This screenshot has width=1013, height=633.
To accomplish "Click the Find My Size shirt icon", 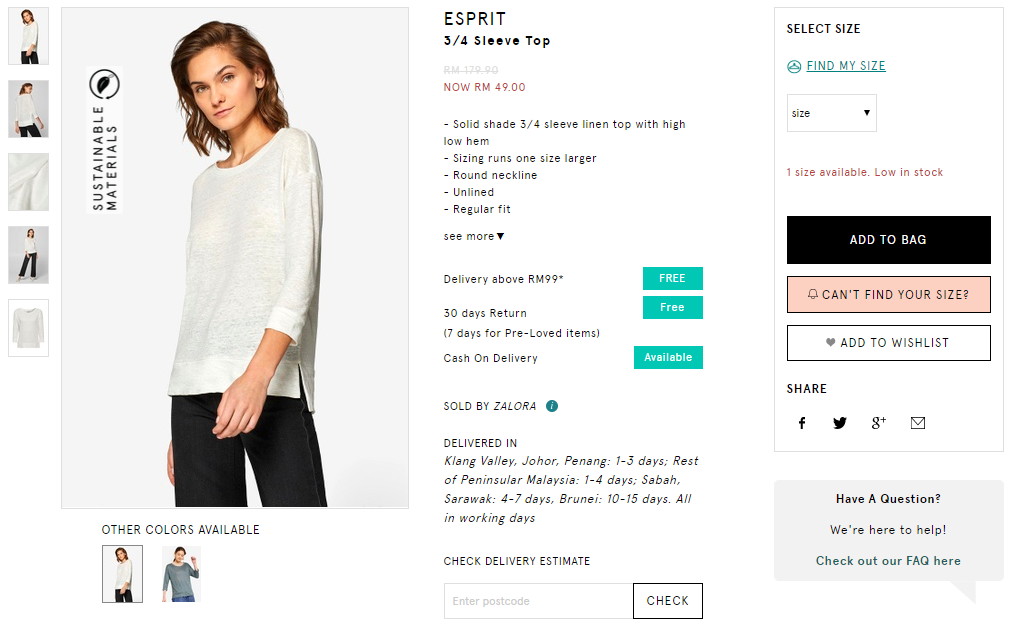I will pyautogui.click(x=794, y=66).
